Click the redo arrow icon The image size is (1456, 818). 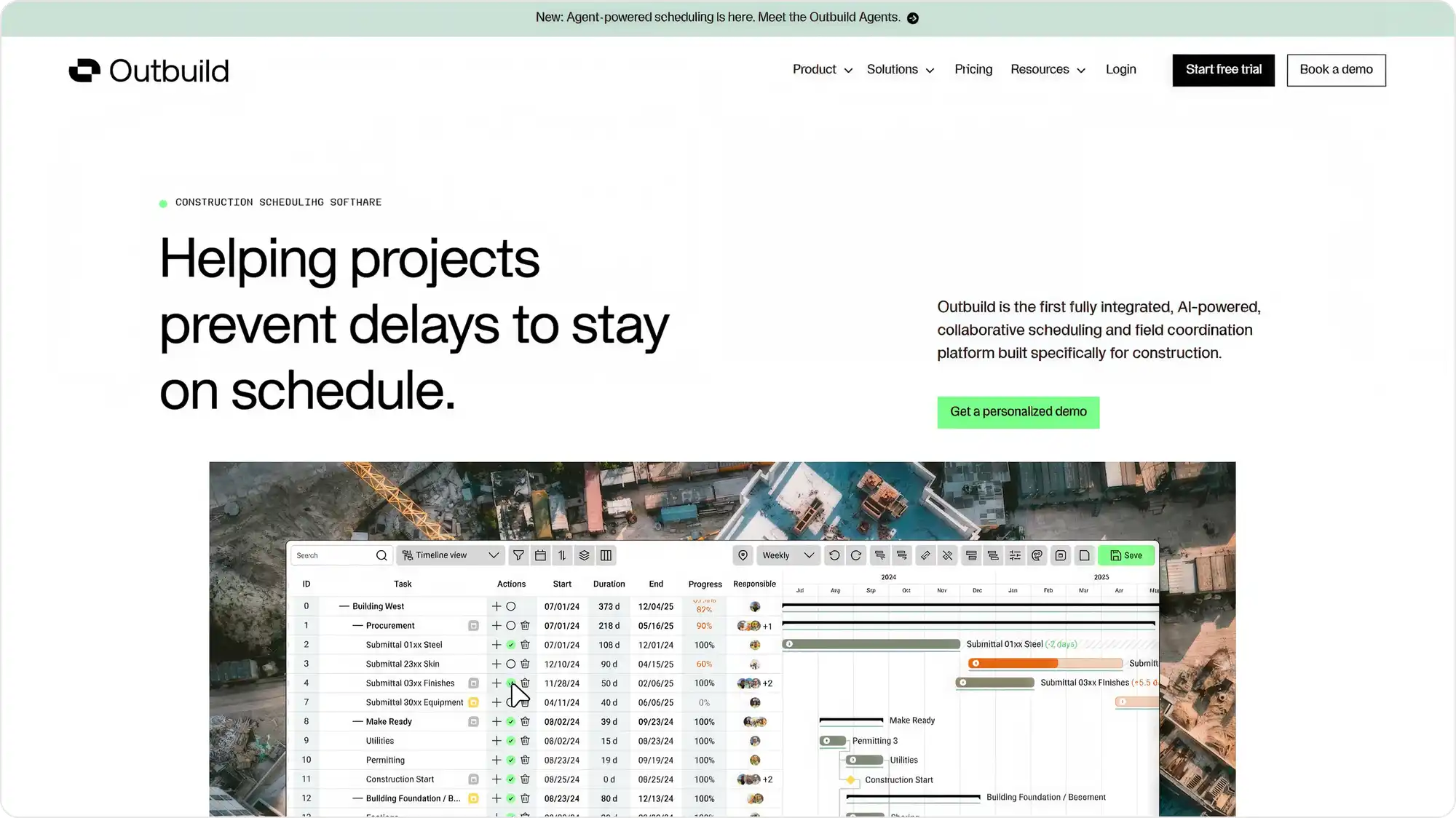point(856,555)
